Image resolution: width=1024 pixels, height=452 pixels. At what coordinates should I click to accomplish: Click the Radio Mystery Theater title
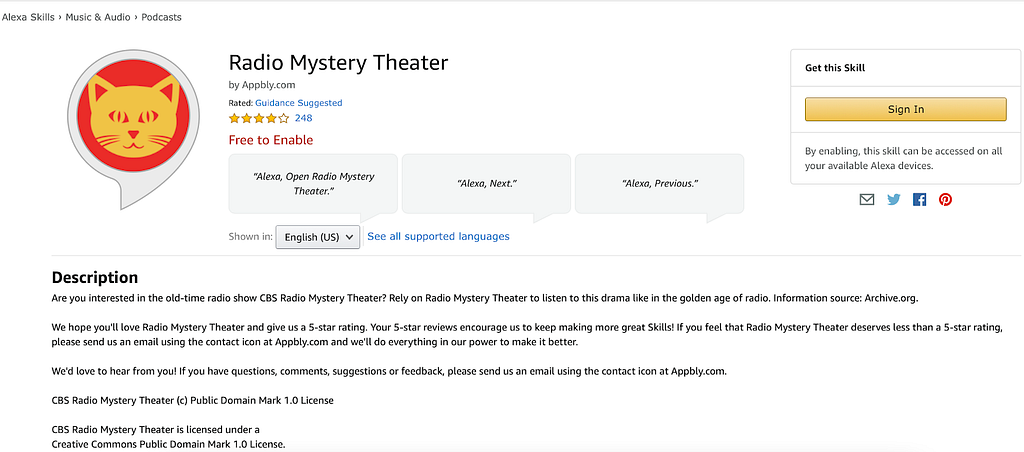[338, 63]
